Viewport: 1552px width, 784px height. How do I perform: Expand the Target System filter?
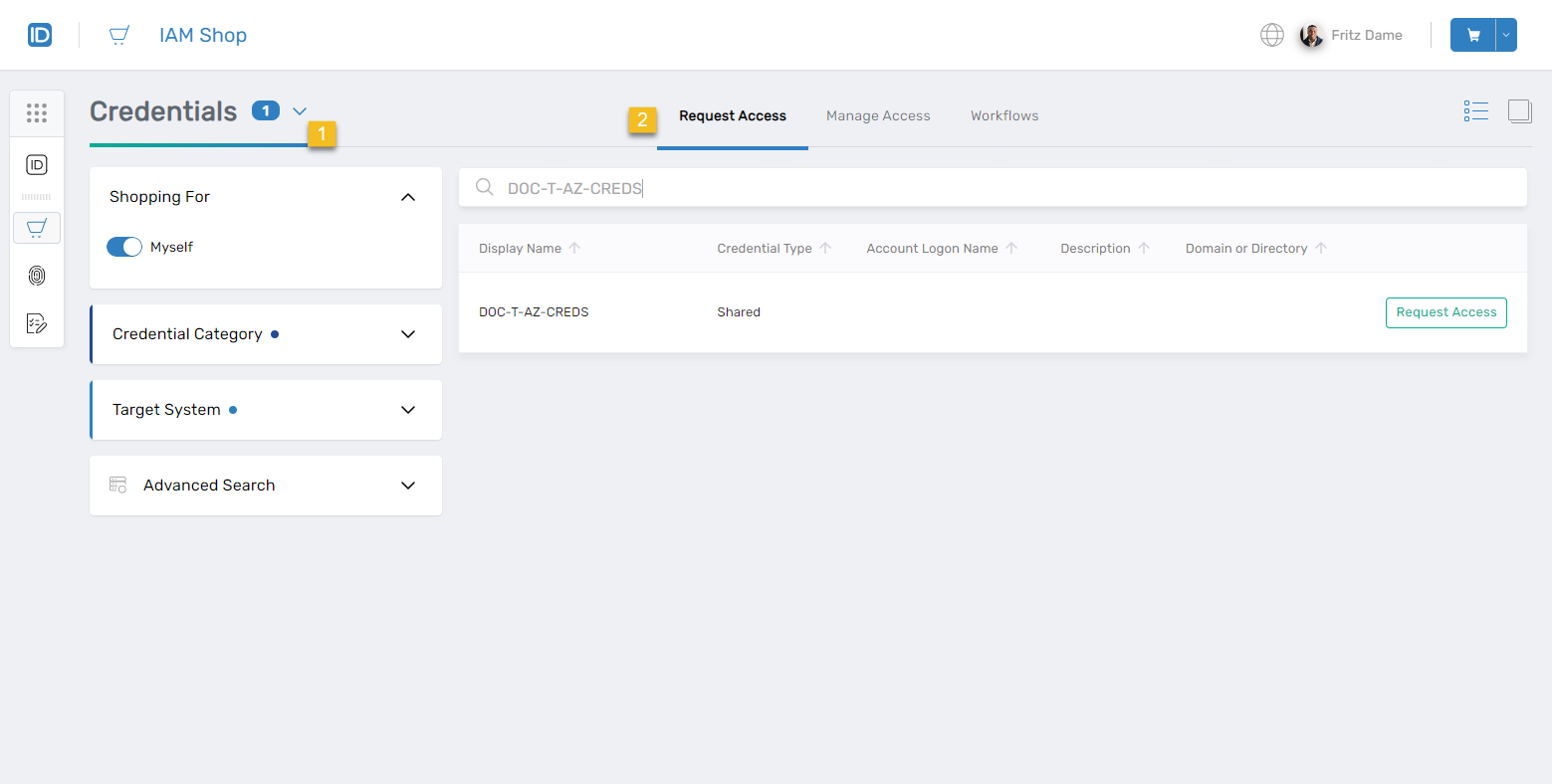click(x=407, y=410)
